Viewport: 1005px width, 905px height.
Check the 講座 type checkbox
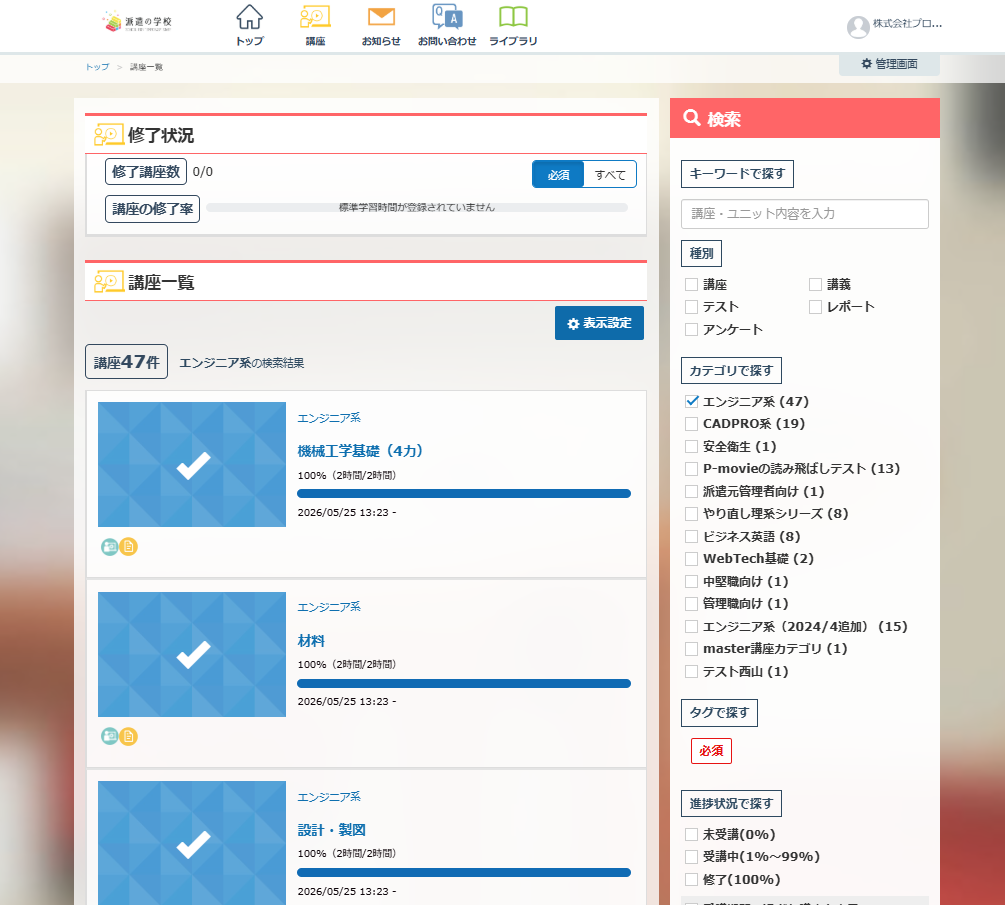[691, 285]
